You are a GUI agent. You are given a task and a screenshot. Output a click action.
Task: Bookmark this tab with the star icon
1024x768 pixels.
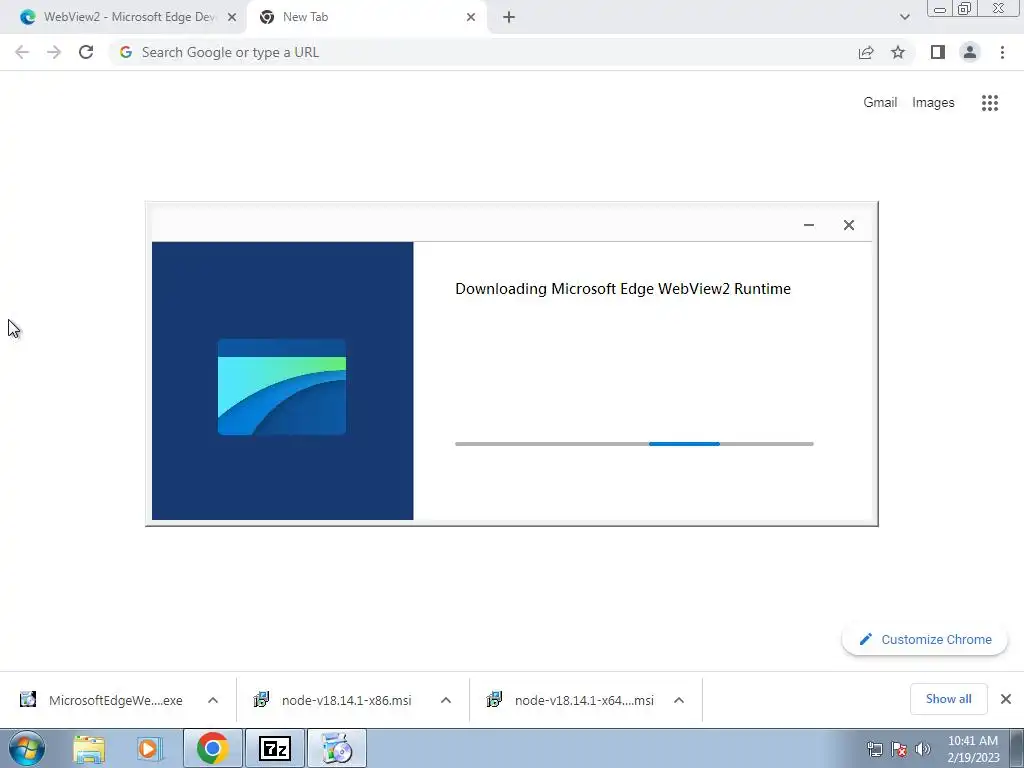pos(898,52)
